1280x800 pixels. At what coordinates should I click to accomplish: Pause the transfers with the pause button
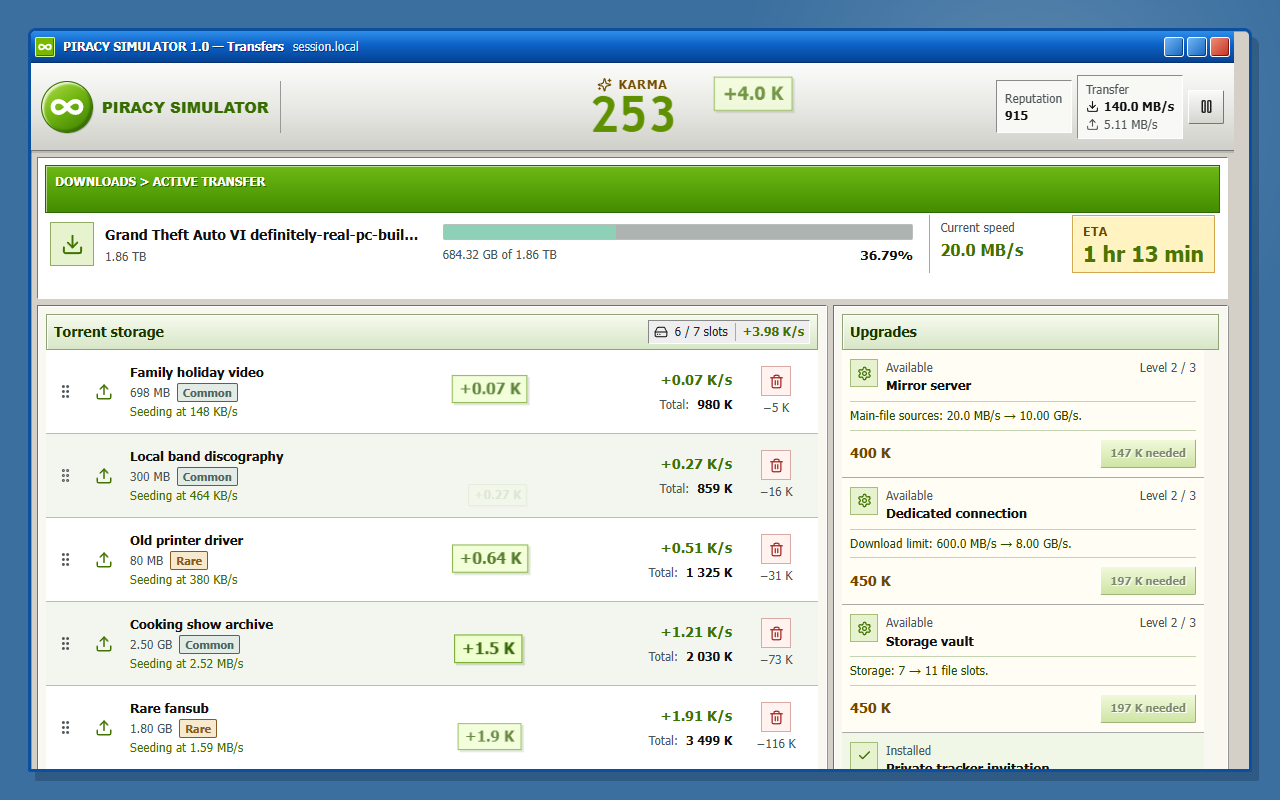1206,107
